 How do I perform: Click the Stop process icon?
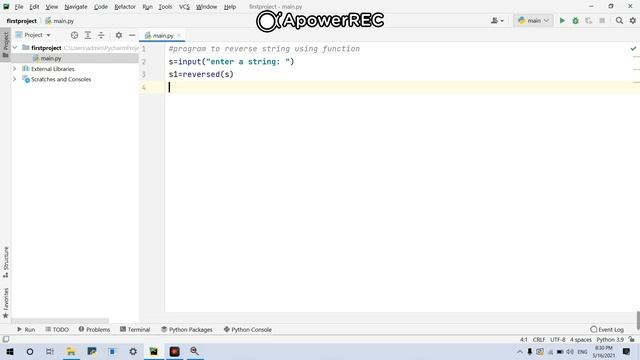pos(602,20)
